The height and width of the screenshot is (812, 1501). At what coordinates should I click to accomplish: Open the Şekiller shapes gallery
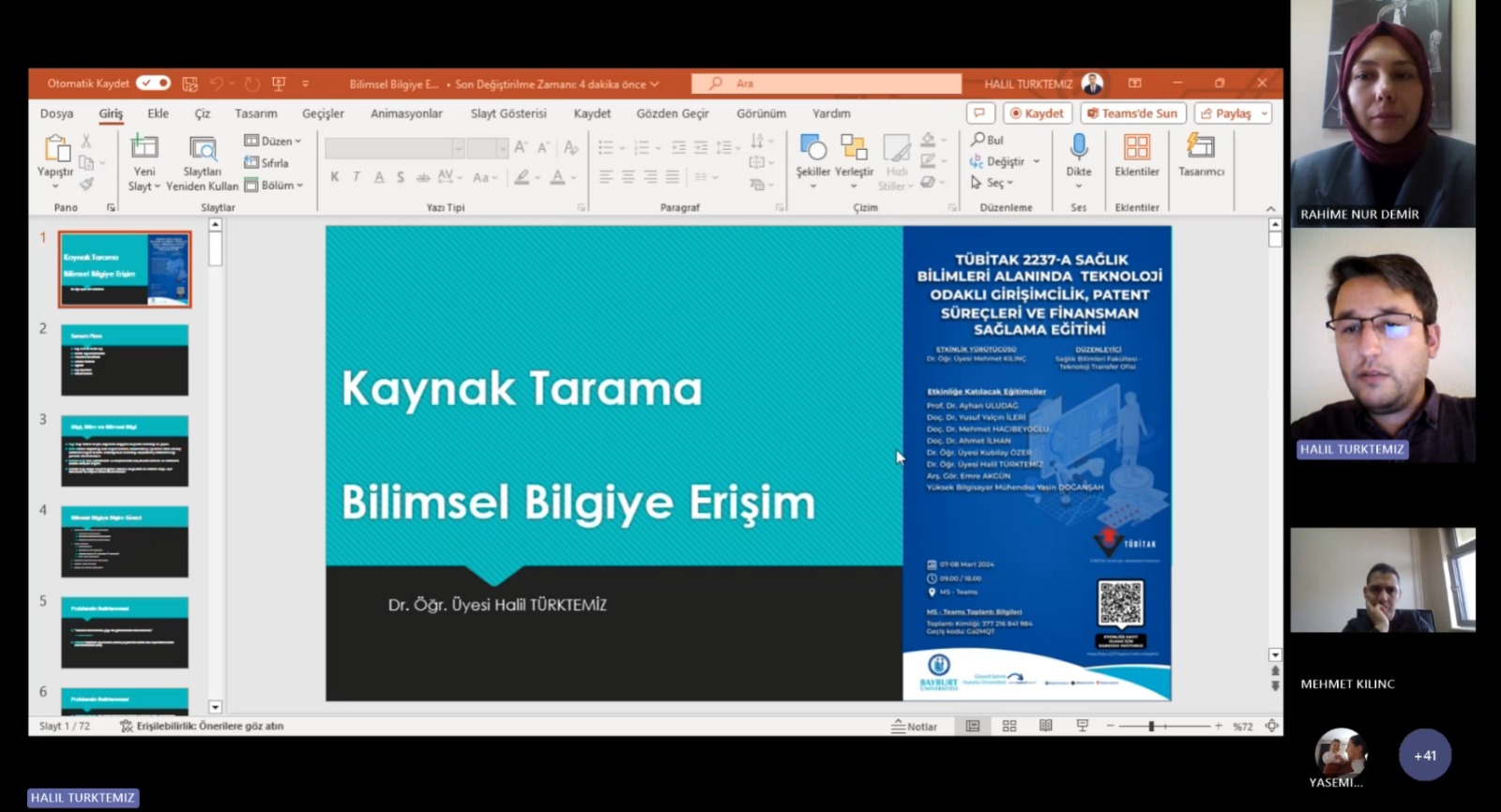812,148
